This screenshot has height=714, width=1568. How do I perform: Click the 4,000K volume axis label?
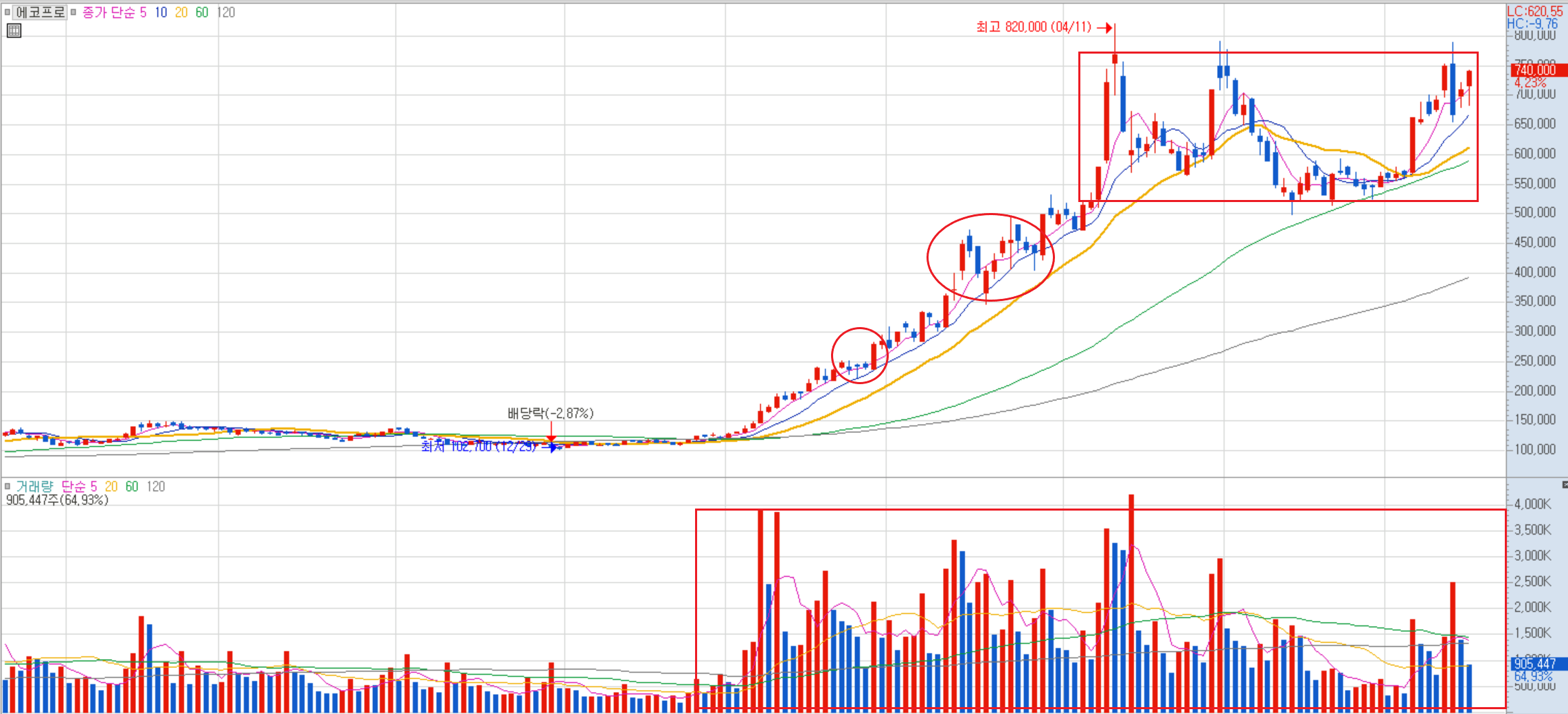point(1533,504)
